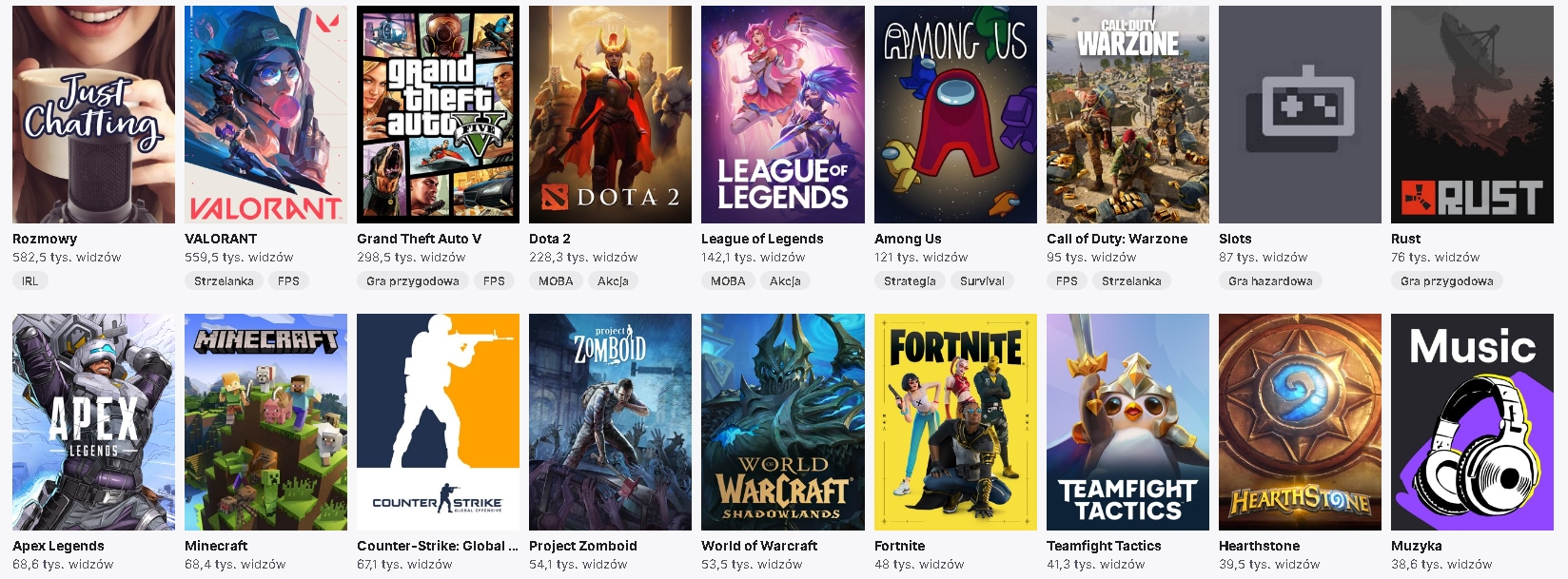Click the Survival tag under Among Us
Viewport: 1568px width, 579px height.
pyautogui.click(x=985, y=280)
